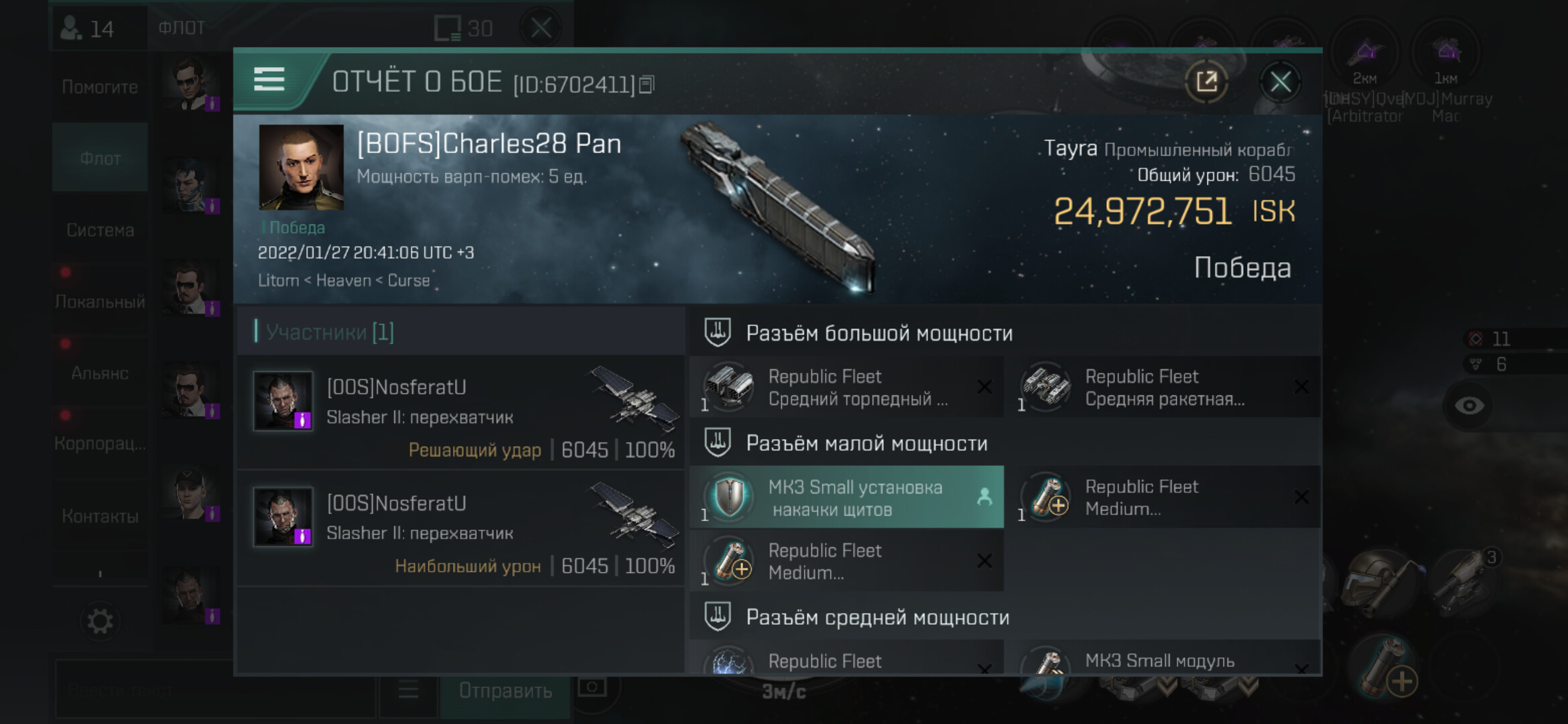1568x724 pixels.
Task: Collapse the low power slot section
Action: point(866,443)
